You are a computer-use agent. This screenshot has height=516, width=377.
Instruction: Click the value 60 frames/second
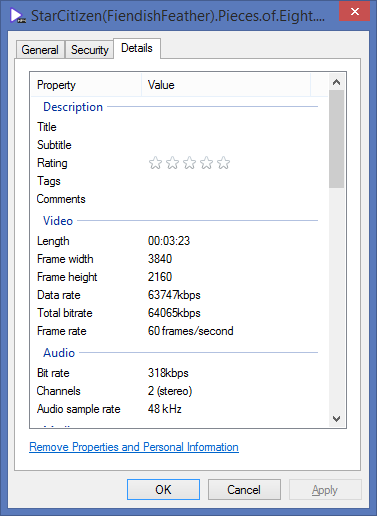coord(191,331)
